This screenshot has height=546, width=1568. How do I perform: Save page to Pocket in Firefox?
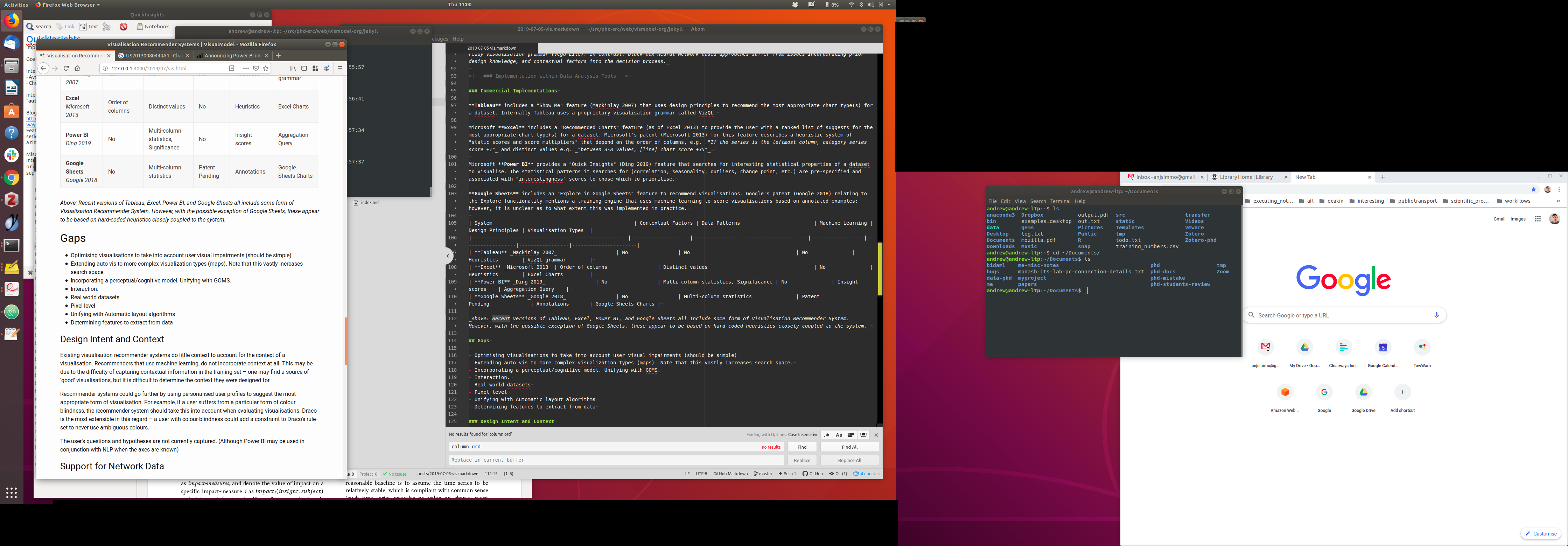[x=255, y=68]
